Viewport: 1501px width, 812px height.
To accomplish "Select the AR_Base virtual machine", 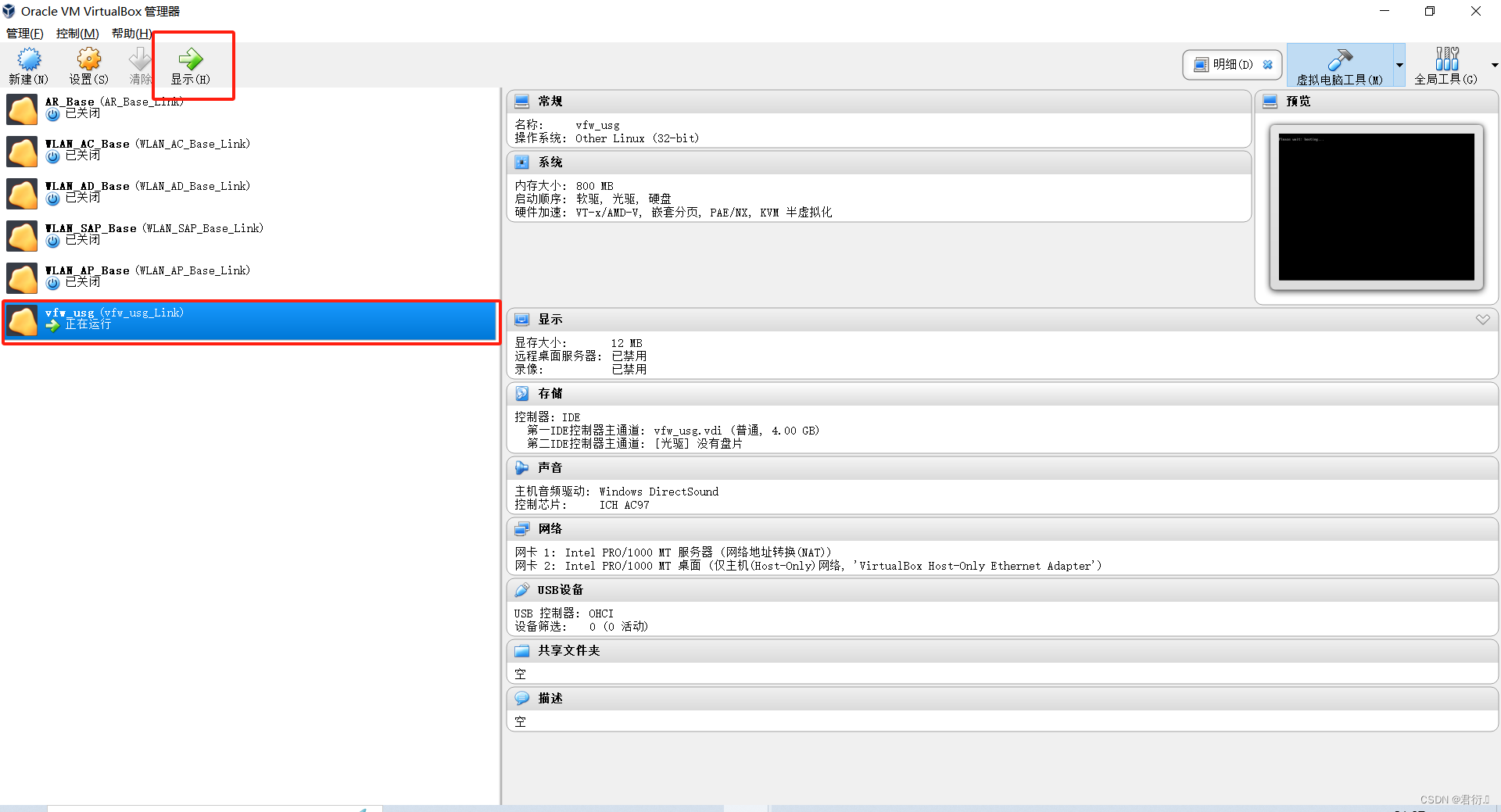I will click(250, 109).
